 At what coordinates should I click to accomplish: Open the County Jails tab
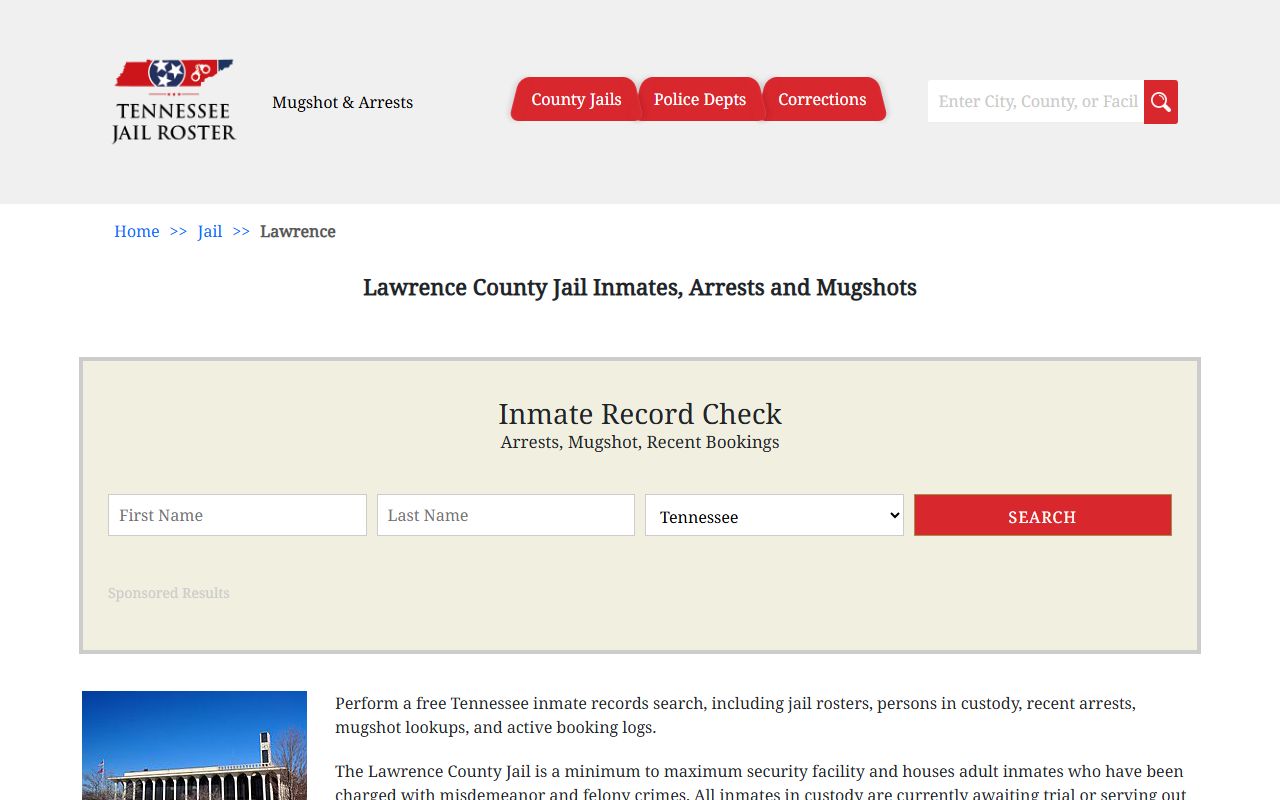(576, 99)
